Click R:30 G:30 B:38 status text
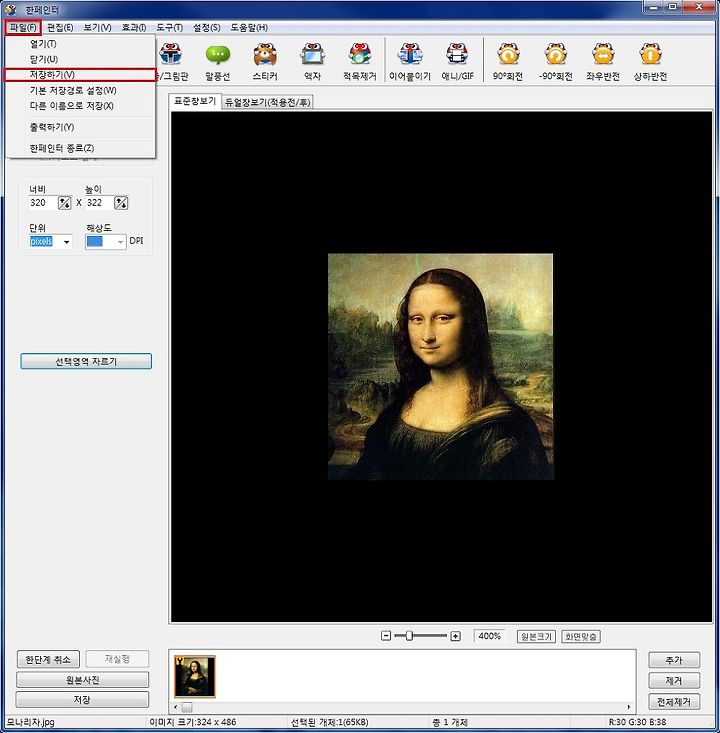The width and height of the screenshot is (720, 733). pos(637,722)
